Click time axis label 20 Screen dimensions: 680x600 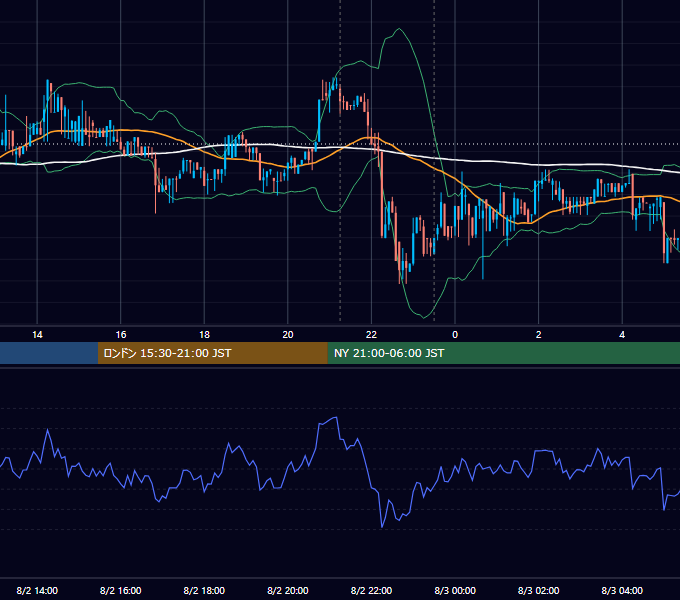click(x=288, y=335)
